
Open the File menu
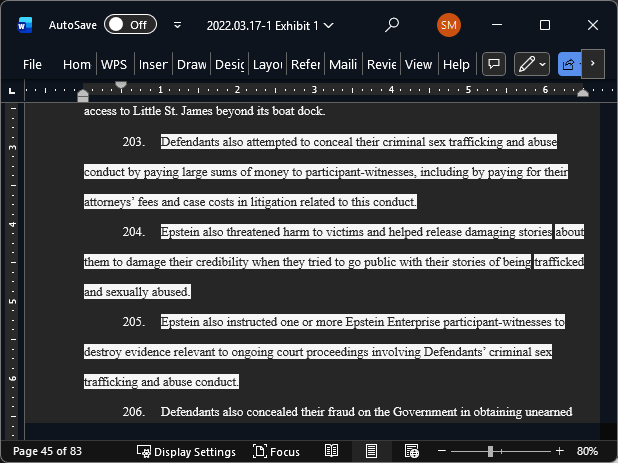(x=32, y=64)
